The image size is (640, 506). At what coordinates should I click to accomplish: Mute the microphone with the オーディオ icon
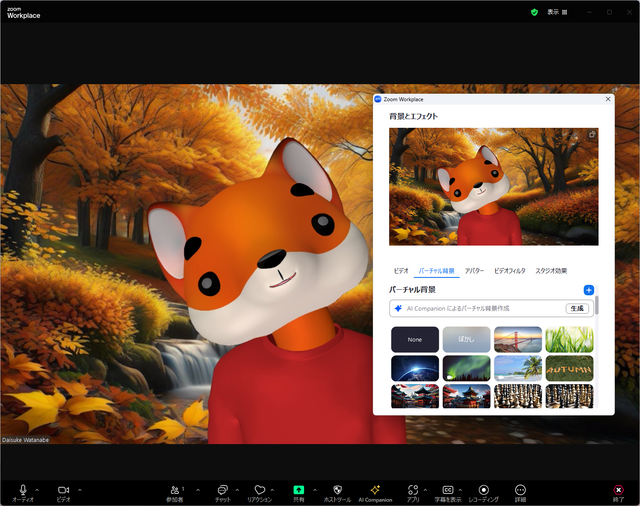22,490
